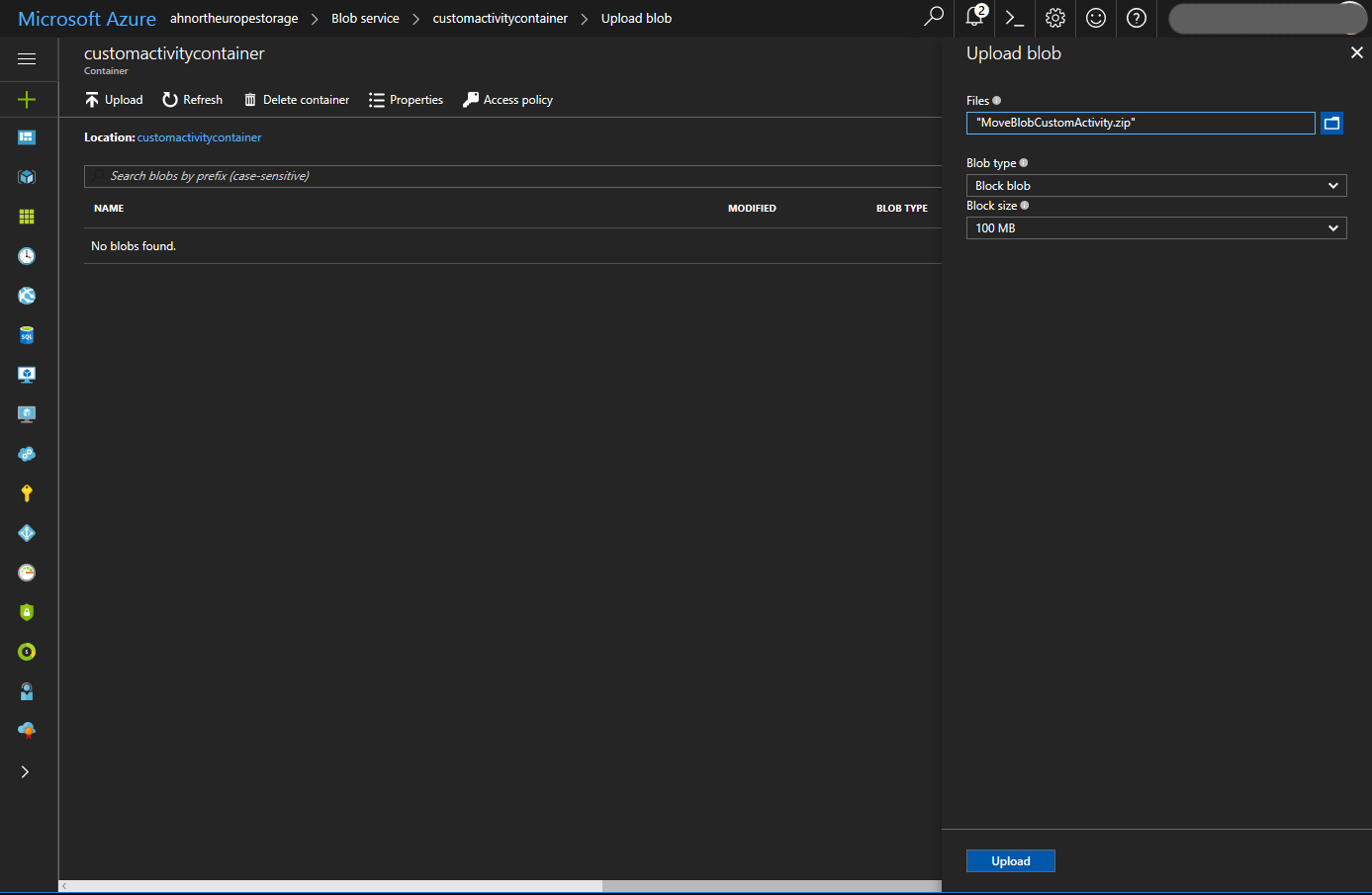Click the No blobs found text
Viewport: 1372px width, 895px height.
coord(134,246)
